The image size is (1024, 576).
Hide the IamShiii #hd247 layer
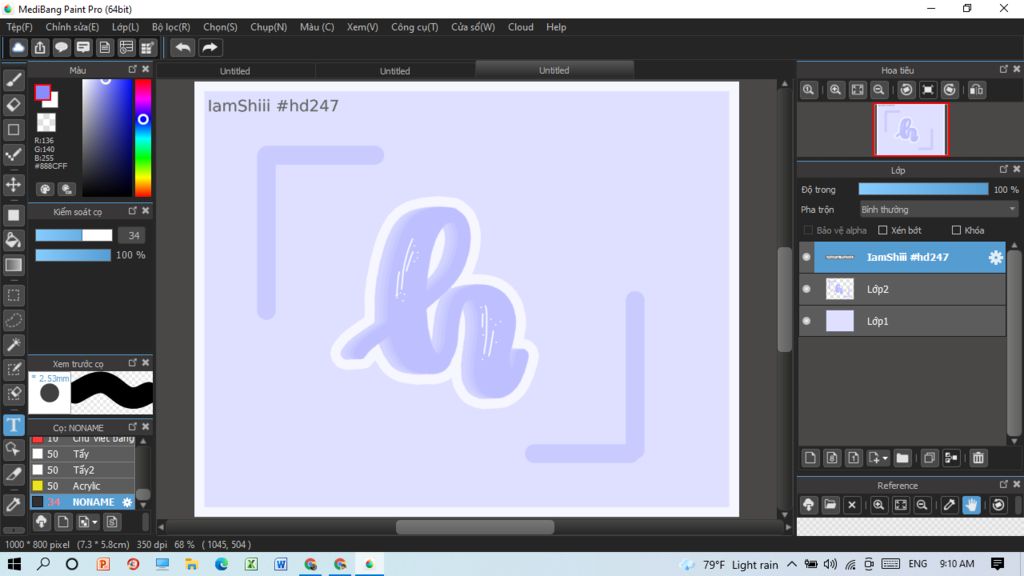pos(807,257)
